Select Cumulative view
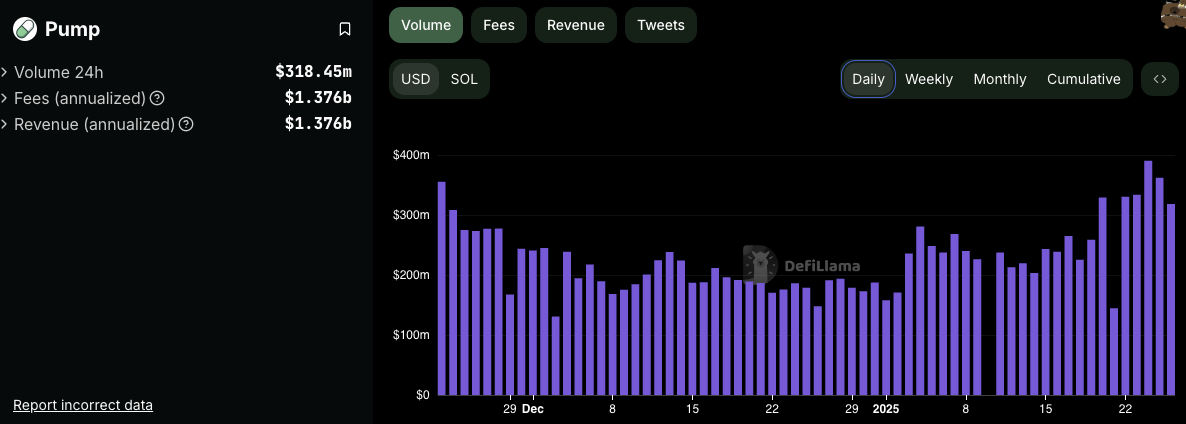Screen dimensions: 1186x424 click(x=1084, y=79)
